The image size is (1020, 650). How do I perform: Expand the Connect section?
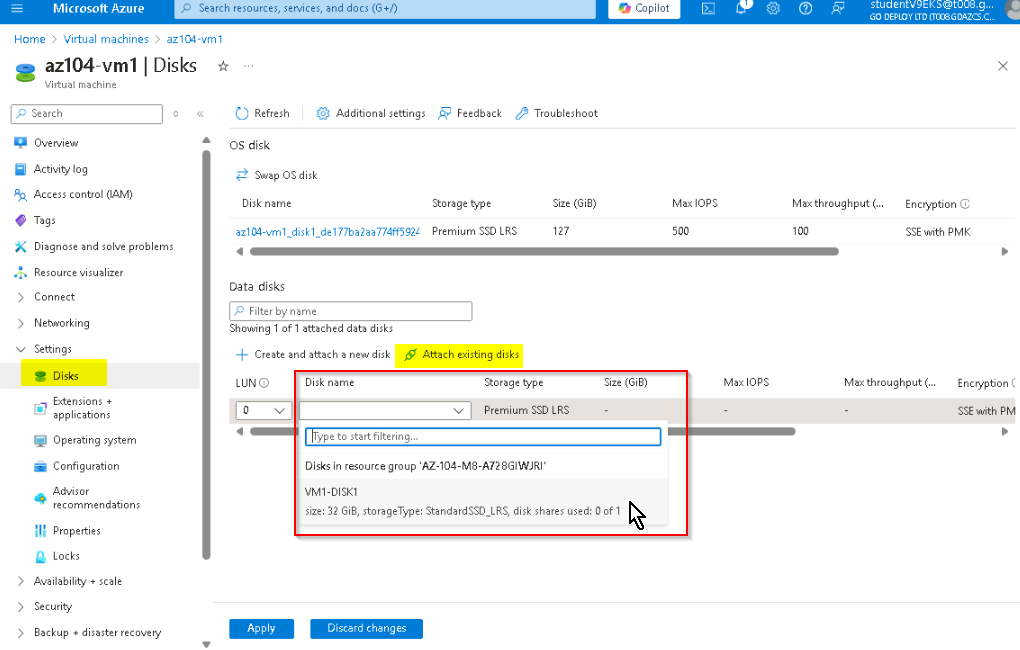point(54,297)
